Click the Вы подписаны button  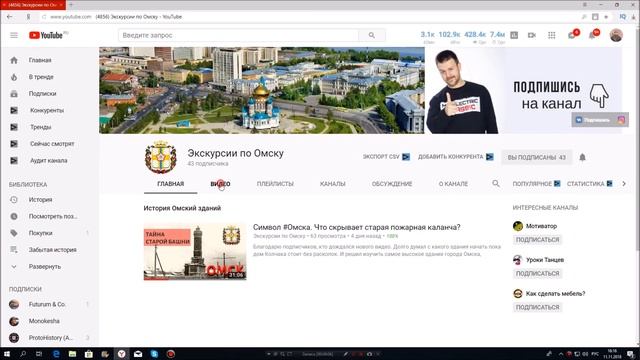tap(536, 157)
